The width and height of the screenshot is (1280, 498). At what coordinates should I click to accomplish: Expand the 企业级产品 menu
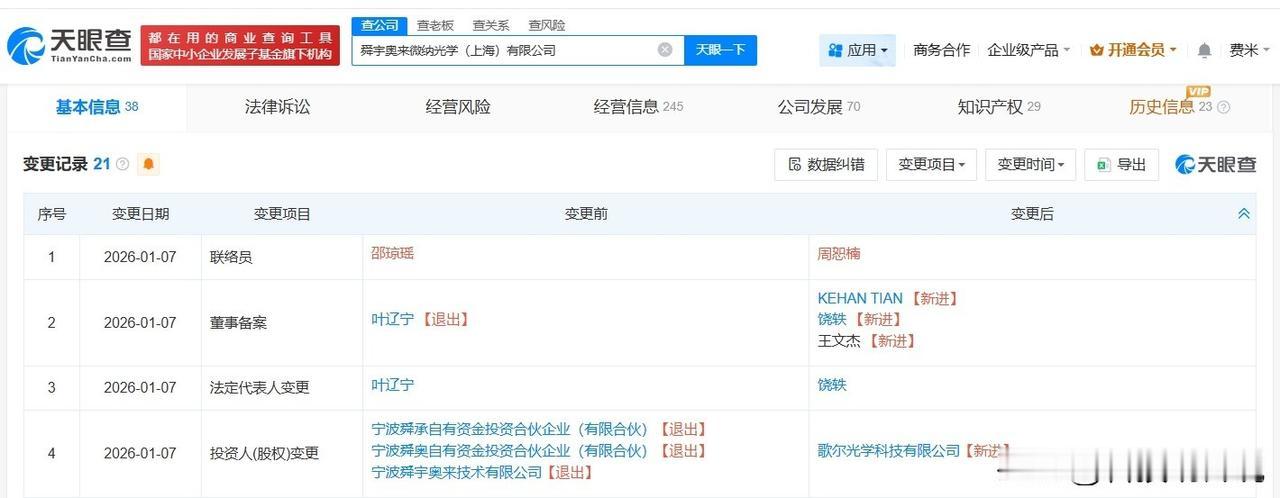(x=1028, y=50)
